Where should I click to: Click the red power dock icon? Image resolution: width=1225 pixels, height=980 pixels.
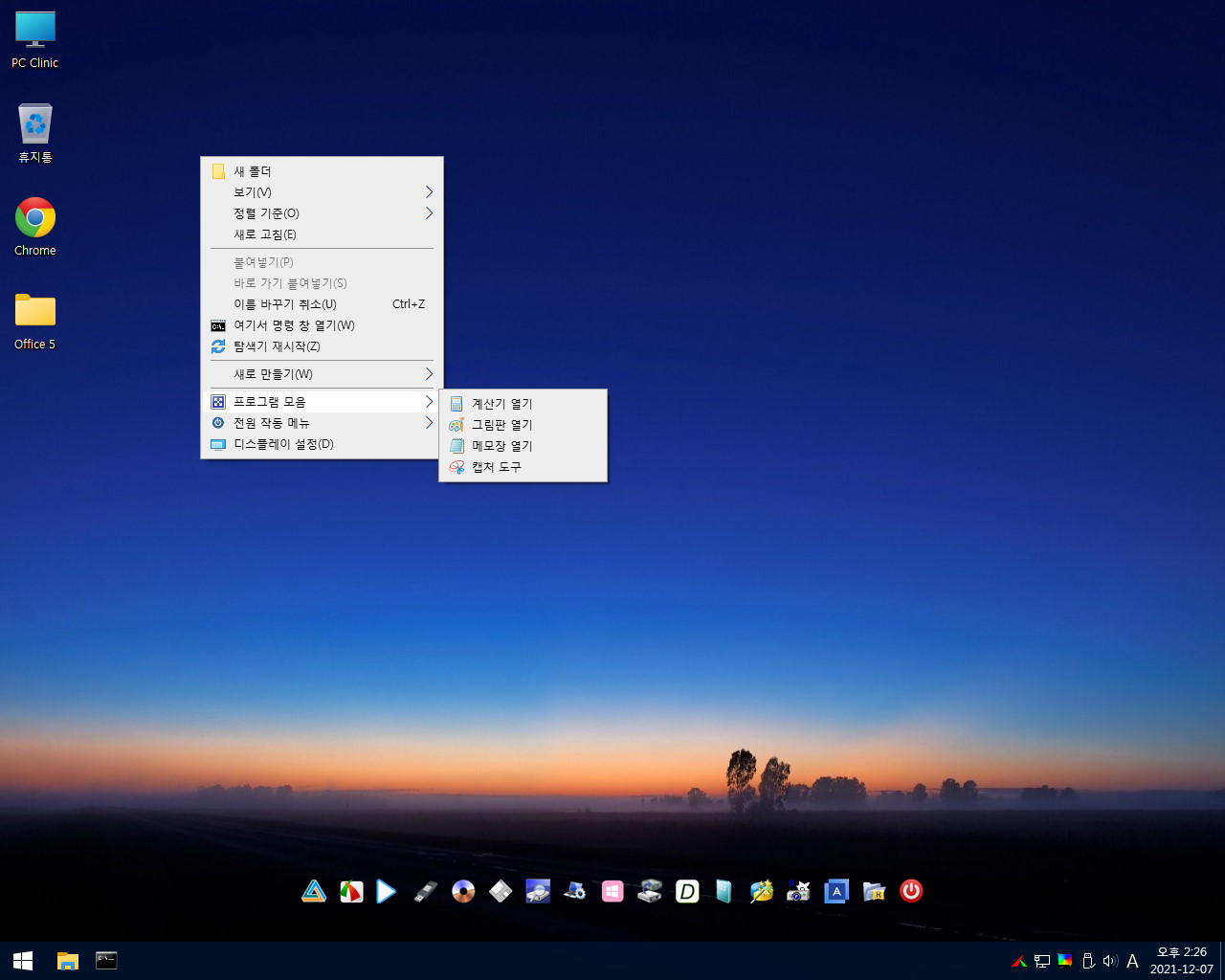[x=911, y=892]
